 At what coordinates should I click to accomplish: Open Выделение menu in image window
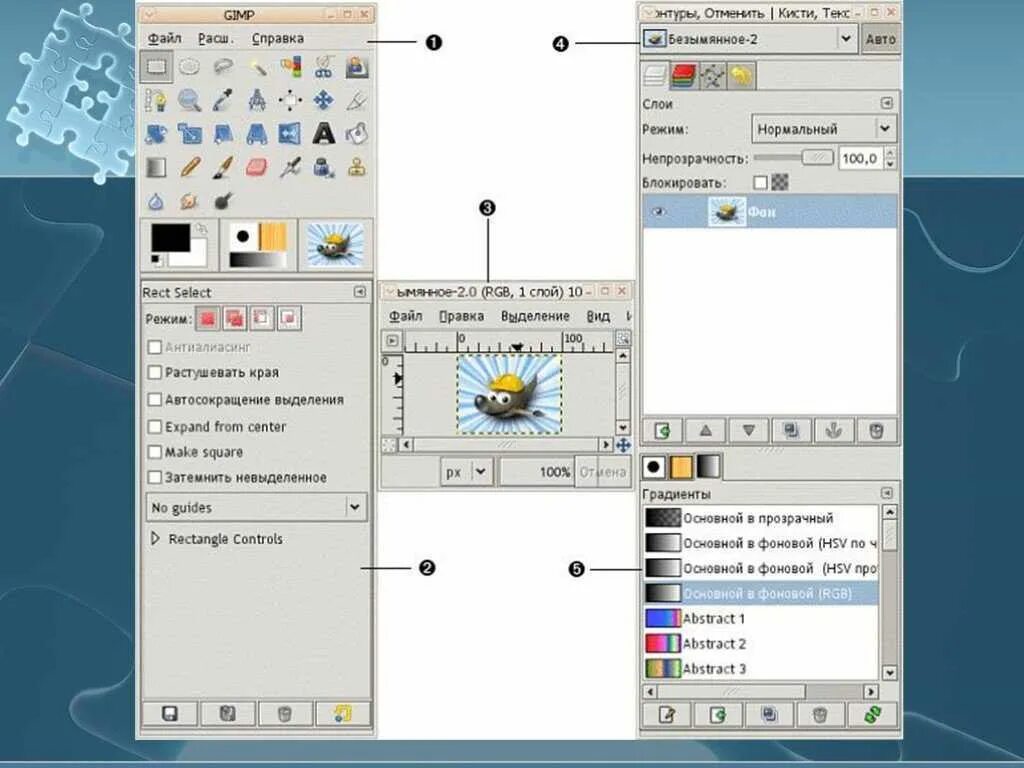pos(536,316)
